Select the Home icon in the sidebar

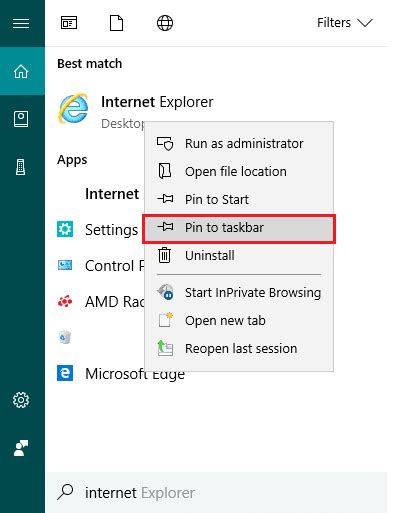[x=21, y=71]
